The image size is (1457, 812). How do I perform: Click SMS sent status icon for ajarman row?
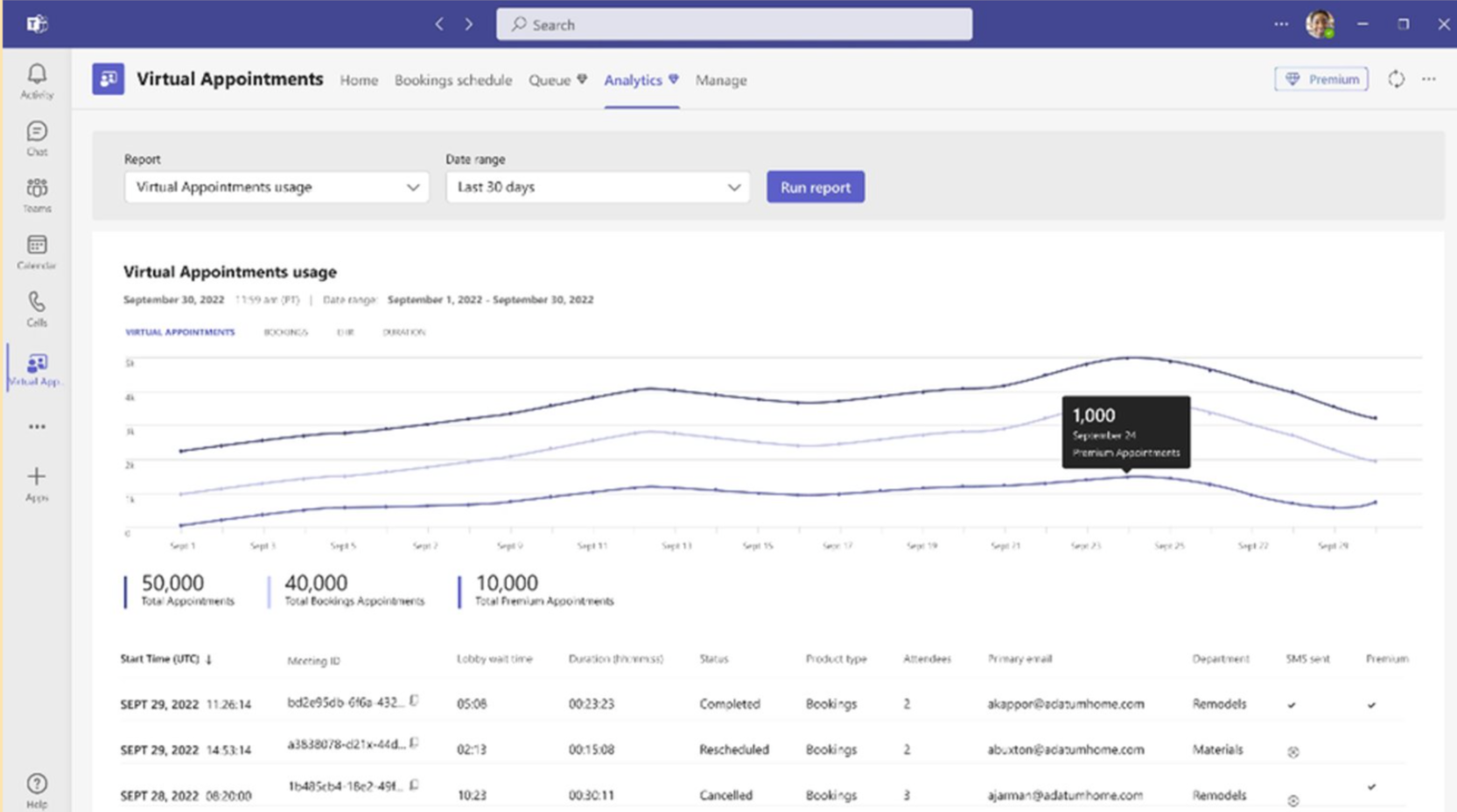[1293, 801]
